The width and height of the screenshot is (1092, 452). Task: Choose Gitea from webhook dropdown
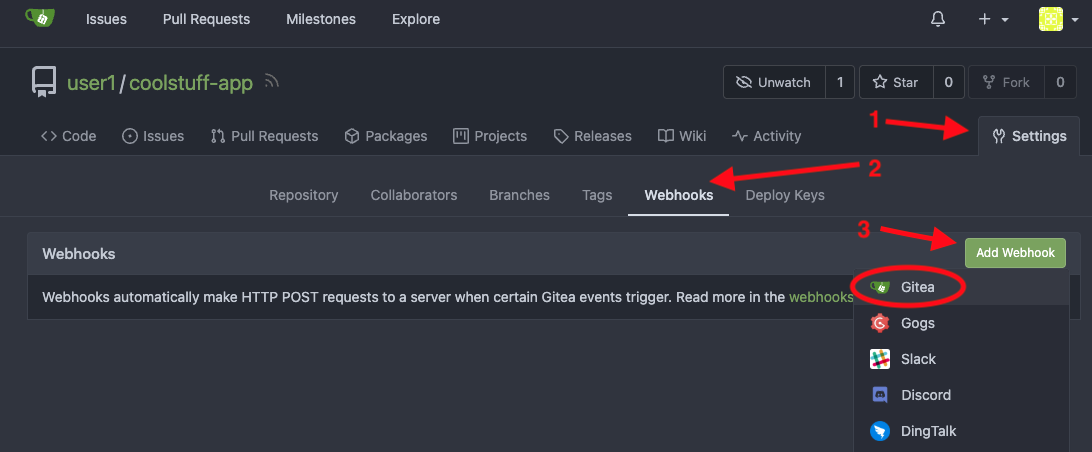click(x=961, y=287)
